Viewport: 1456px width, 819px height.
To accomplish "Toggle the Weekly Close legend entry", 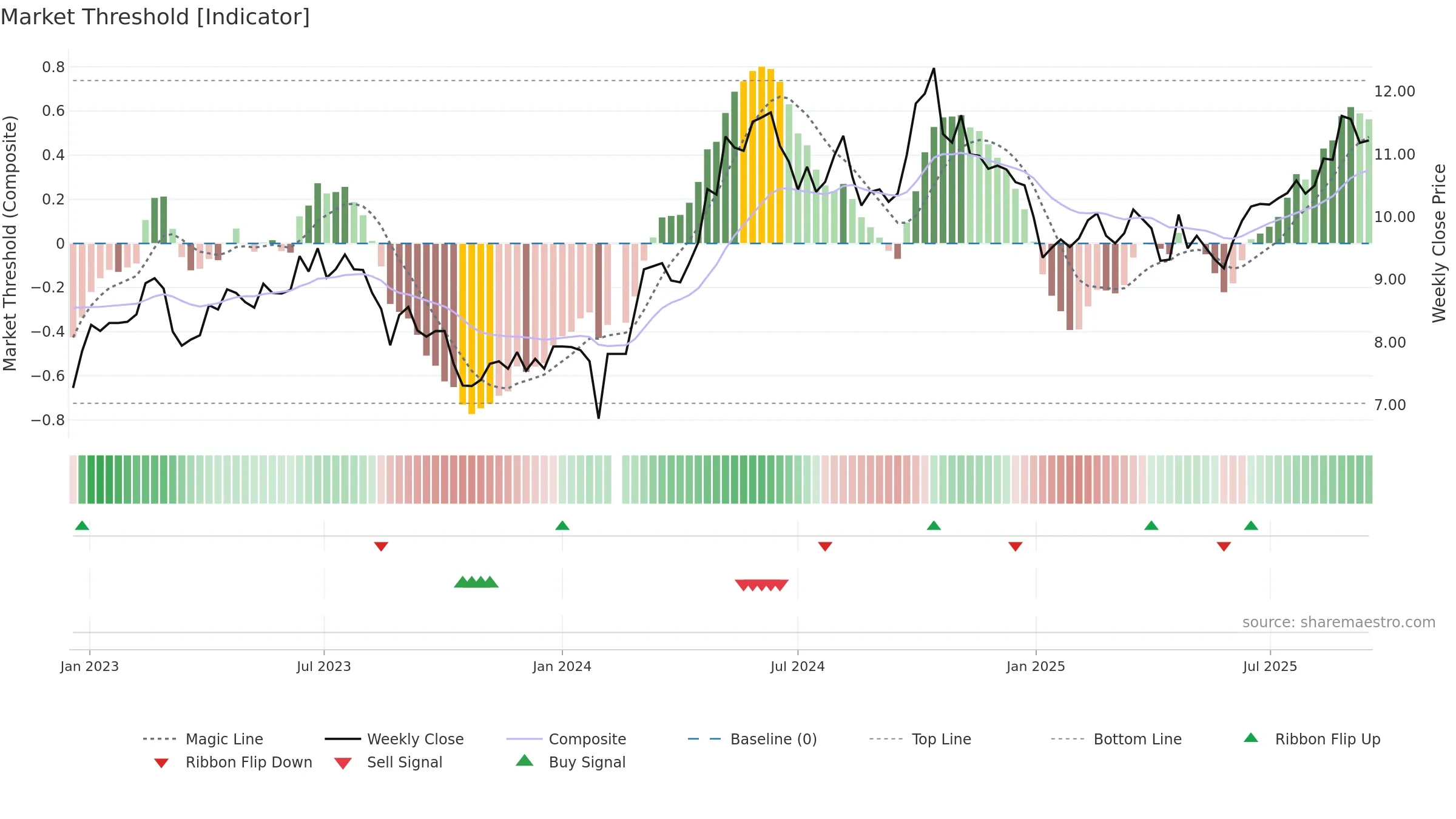I will (x=394, y=739).
